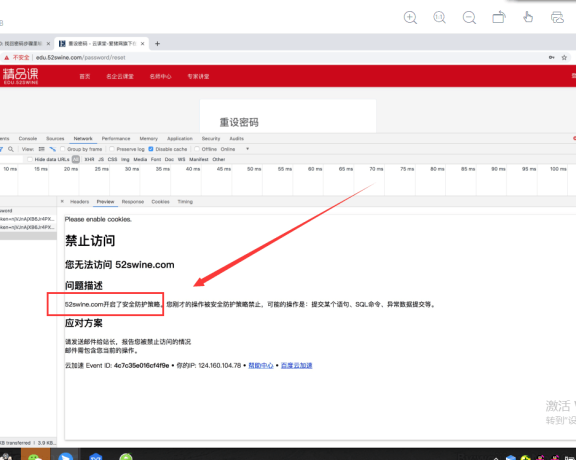Click the zoom-out magnifier icon

tap(469, 17)
